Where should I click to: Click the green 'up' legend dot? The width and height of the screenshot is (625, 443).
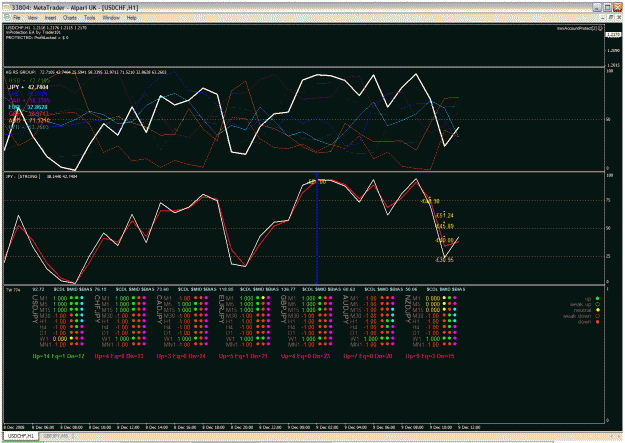(x=597, y=299)
